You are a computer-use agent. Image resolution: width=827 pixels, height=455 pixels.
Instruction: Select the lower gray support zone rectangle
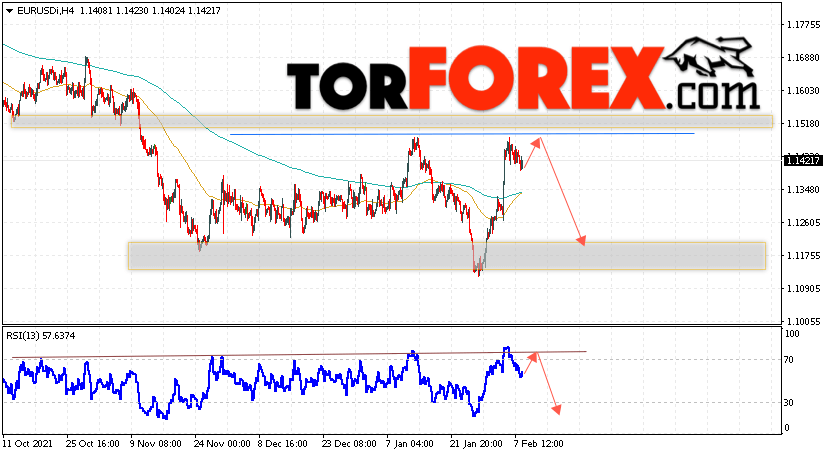tap(447, 256)
